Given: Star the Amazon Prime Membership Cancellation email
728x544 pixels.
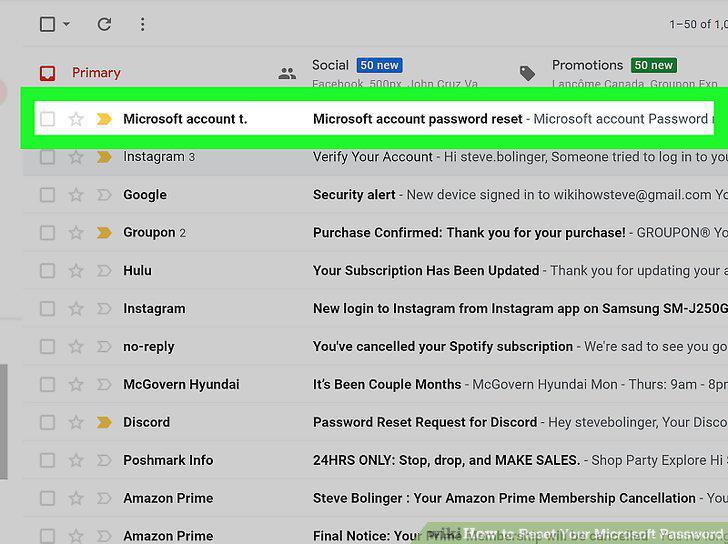Looking at the screenshot, I should click(76, 499).
